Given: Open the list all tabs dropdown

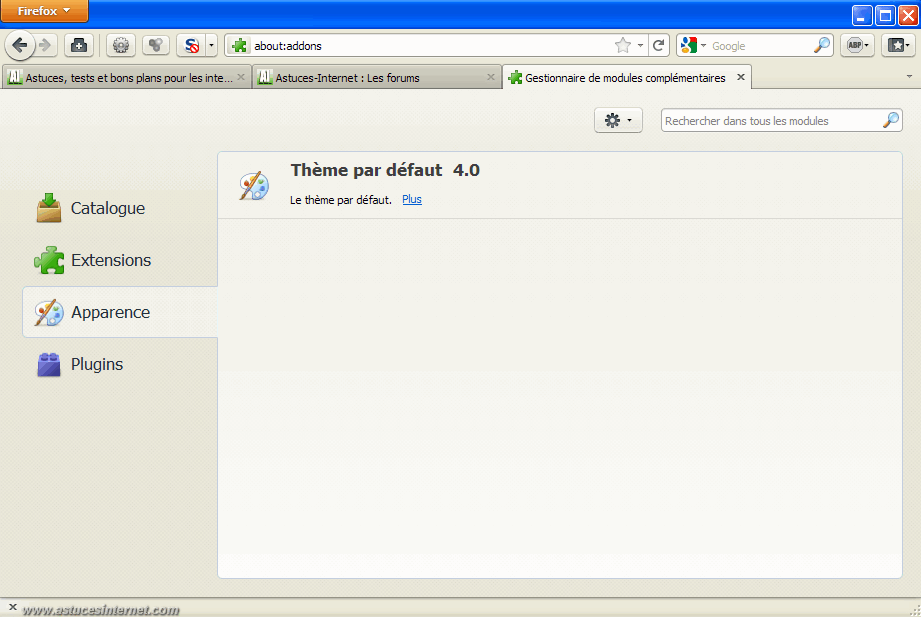Looking at the screenshot, I should click(909, 76).
